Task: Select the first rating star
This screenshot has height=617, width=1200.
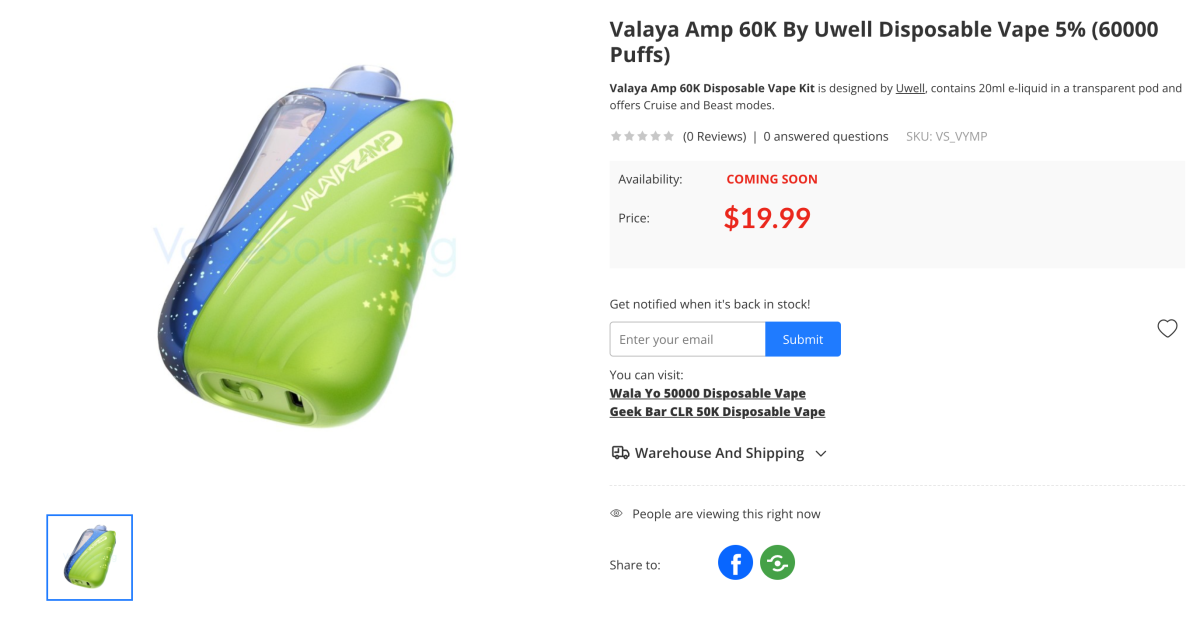Action: 615,135
